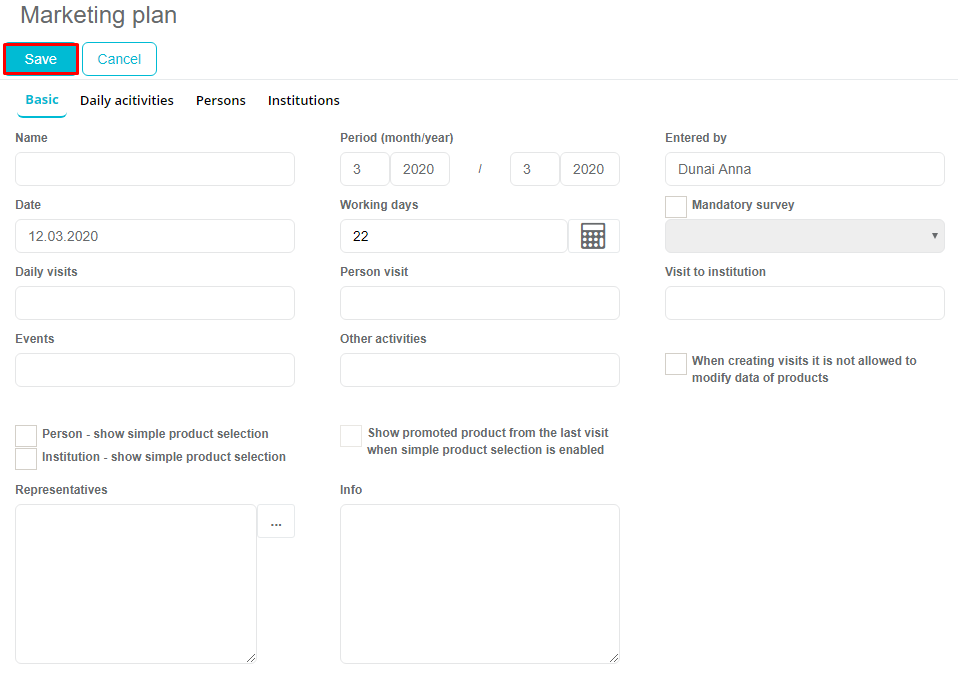Enable the Mandatory survey checkbox
This screenshot has height=677, width=958.
[676, 206]
